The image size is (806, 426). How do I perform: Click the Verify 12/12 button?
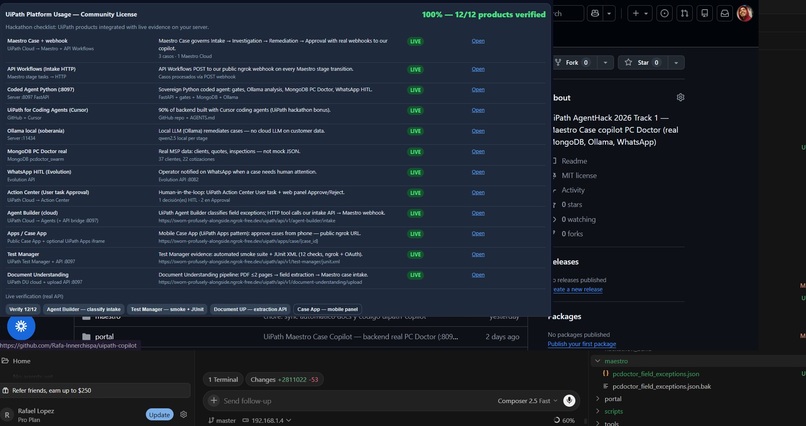tap(23, 309)
